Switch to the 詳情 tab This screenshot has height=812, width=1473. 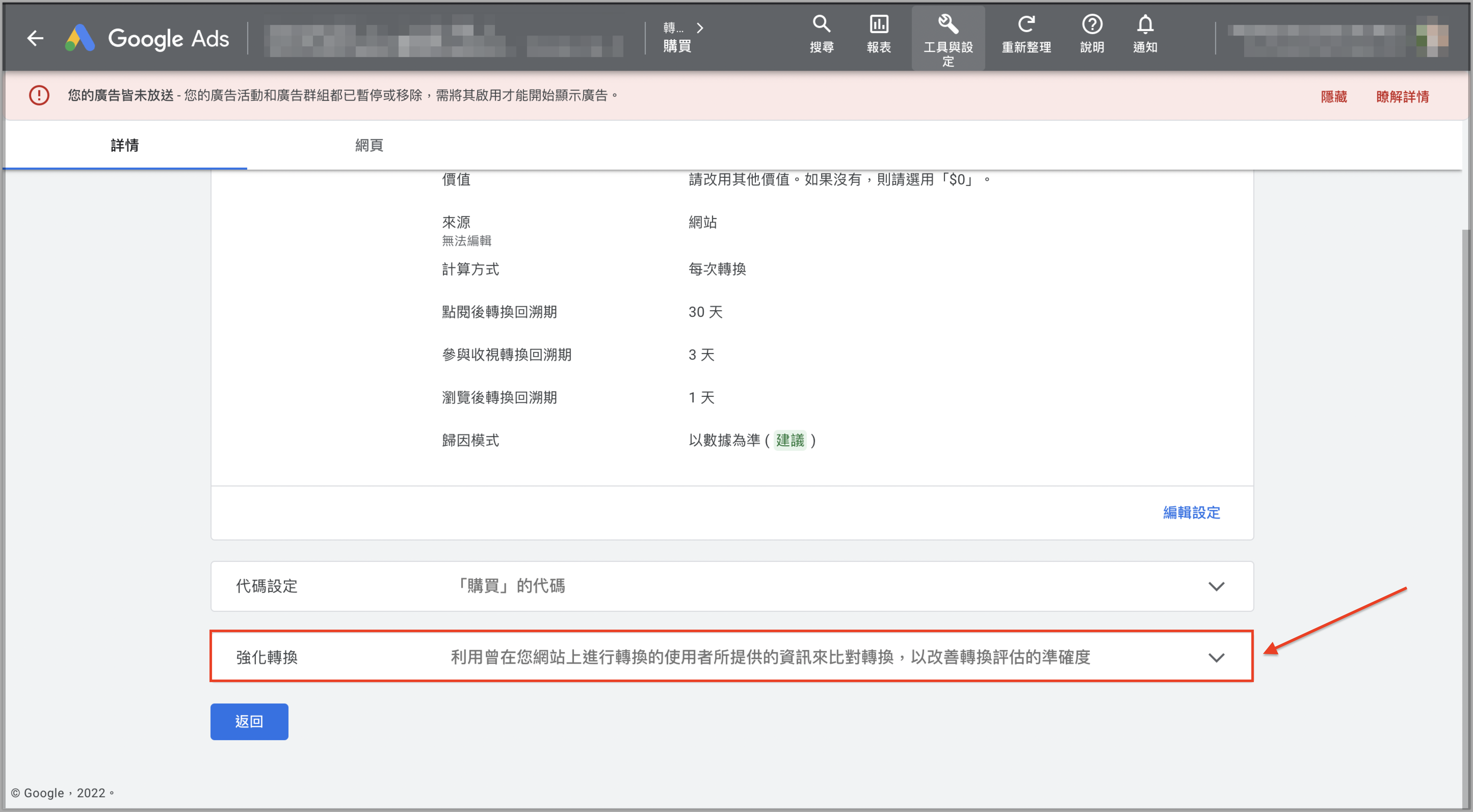coord(125,145)
